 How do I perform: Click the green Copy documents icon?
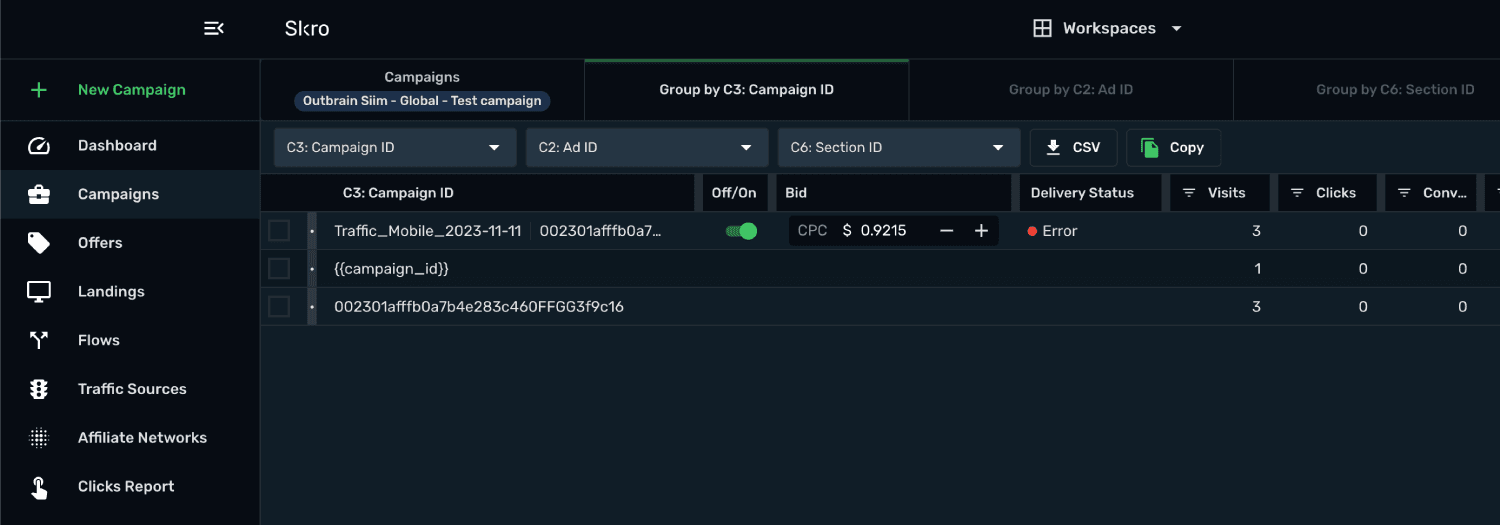pos(1150,147)
